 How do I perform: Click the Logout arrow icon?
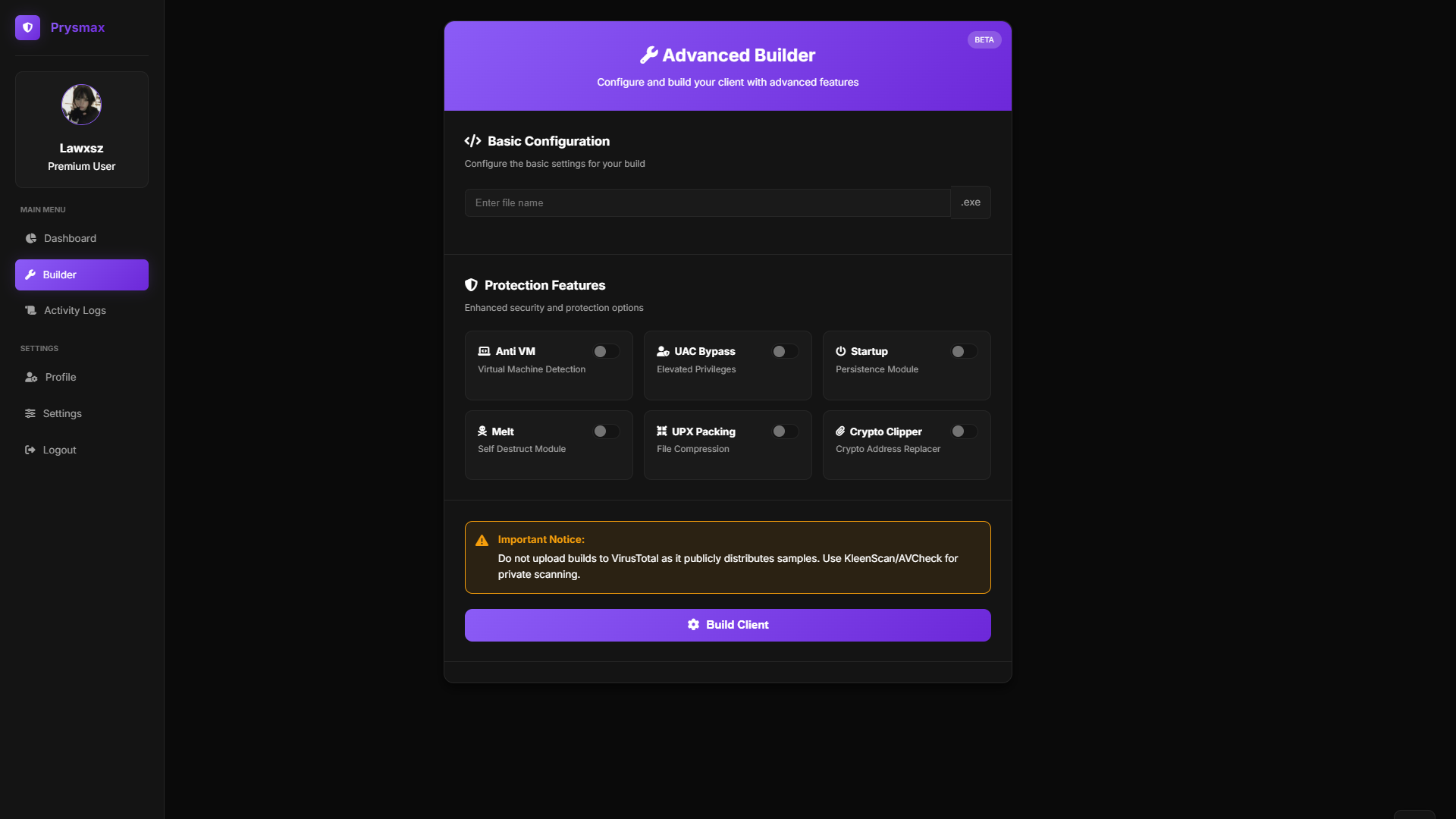point(30,450)
